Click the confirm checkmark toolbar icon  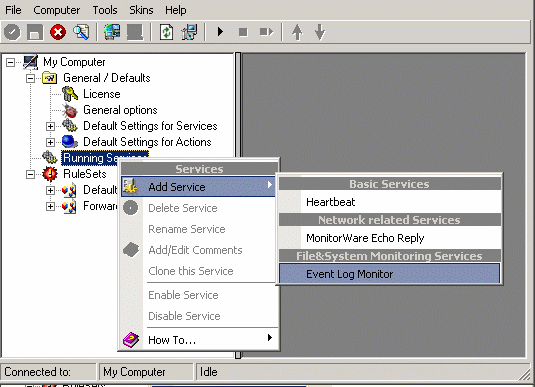click(x=12, y=32)
